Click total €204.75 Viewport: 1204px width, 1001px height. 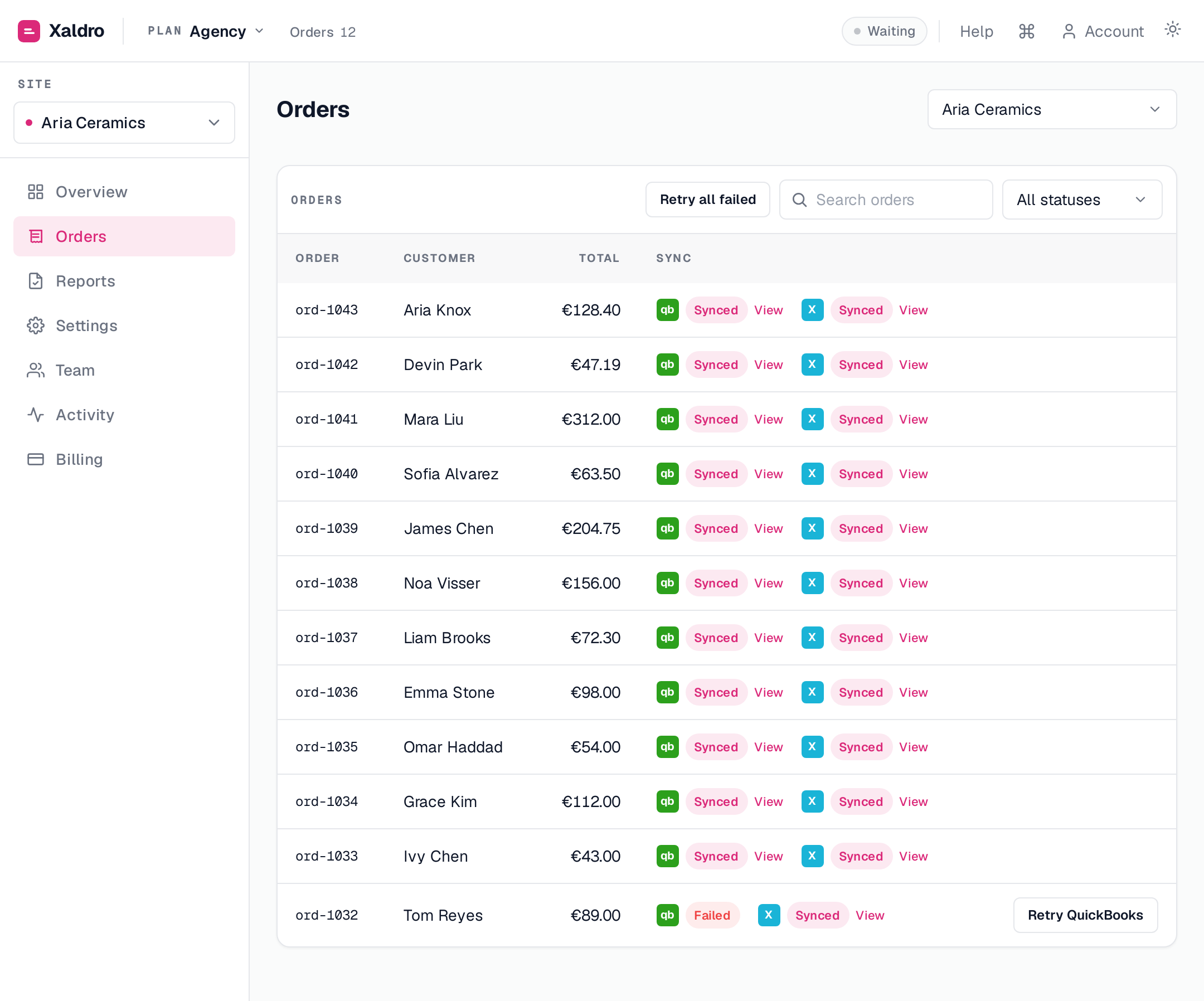tap(590, 528)
